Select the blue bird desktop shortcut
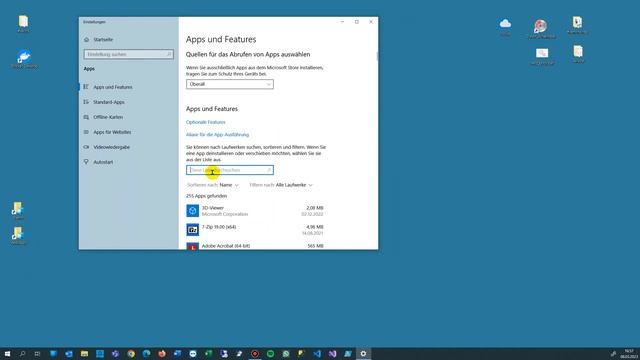The height and width of the screenshot is (360, 640). [24, 56]
